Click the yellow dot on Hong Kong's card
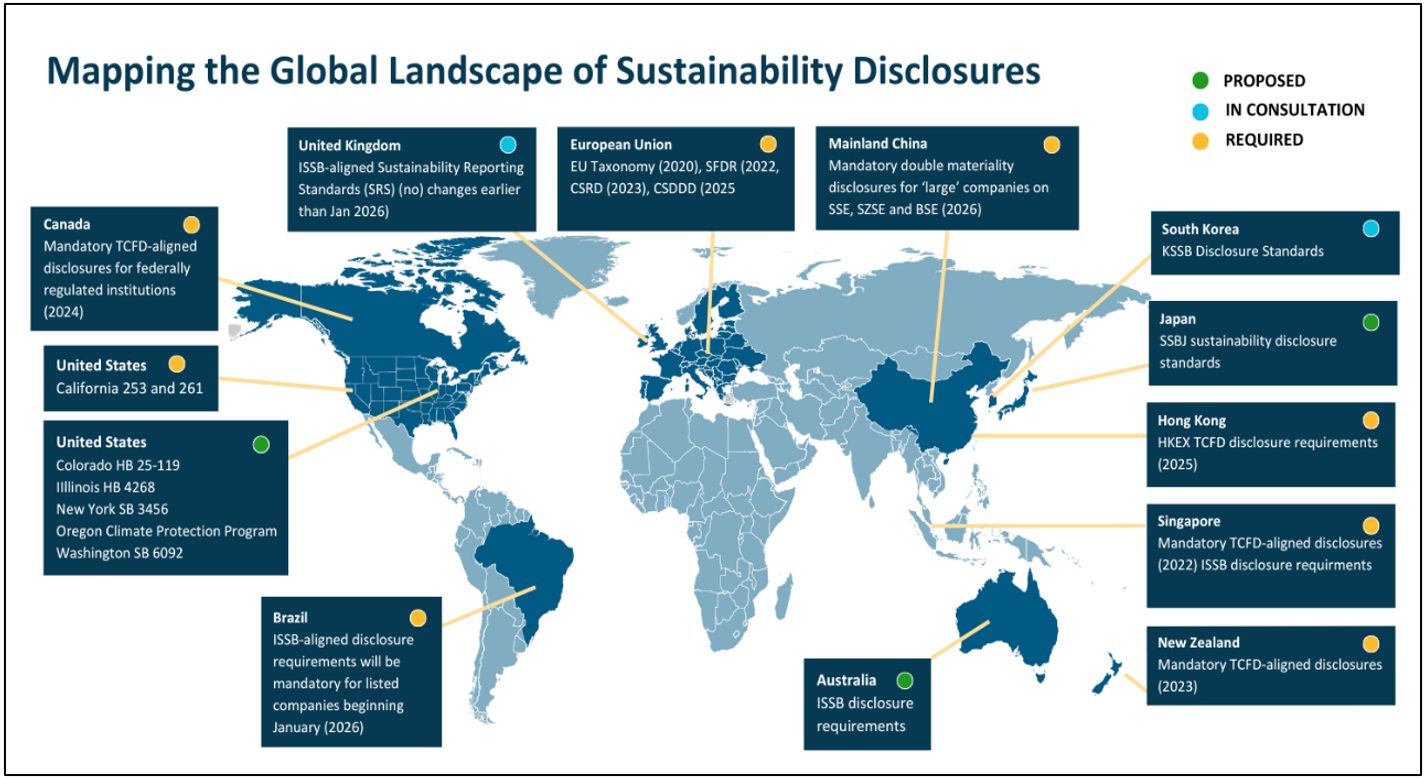Viewport: 1428px width, 779px height. click(1371, 420)
